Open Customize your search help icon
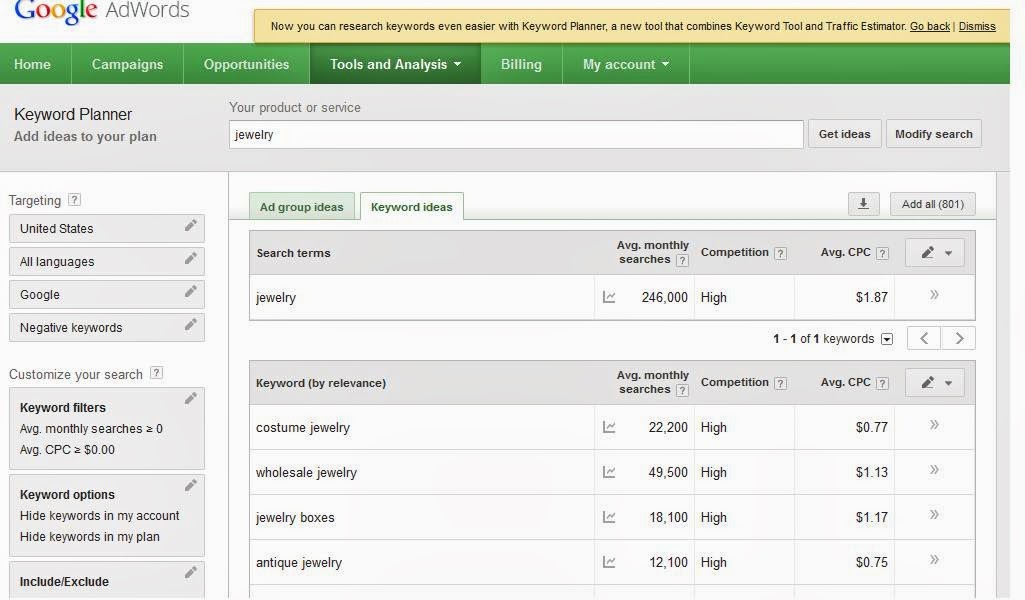This screenshot has height=600, width=1025. 156,373
